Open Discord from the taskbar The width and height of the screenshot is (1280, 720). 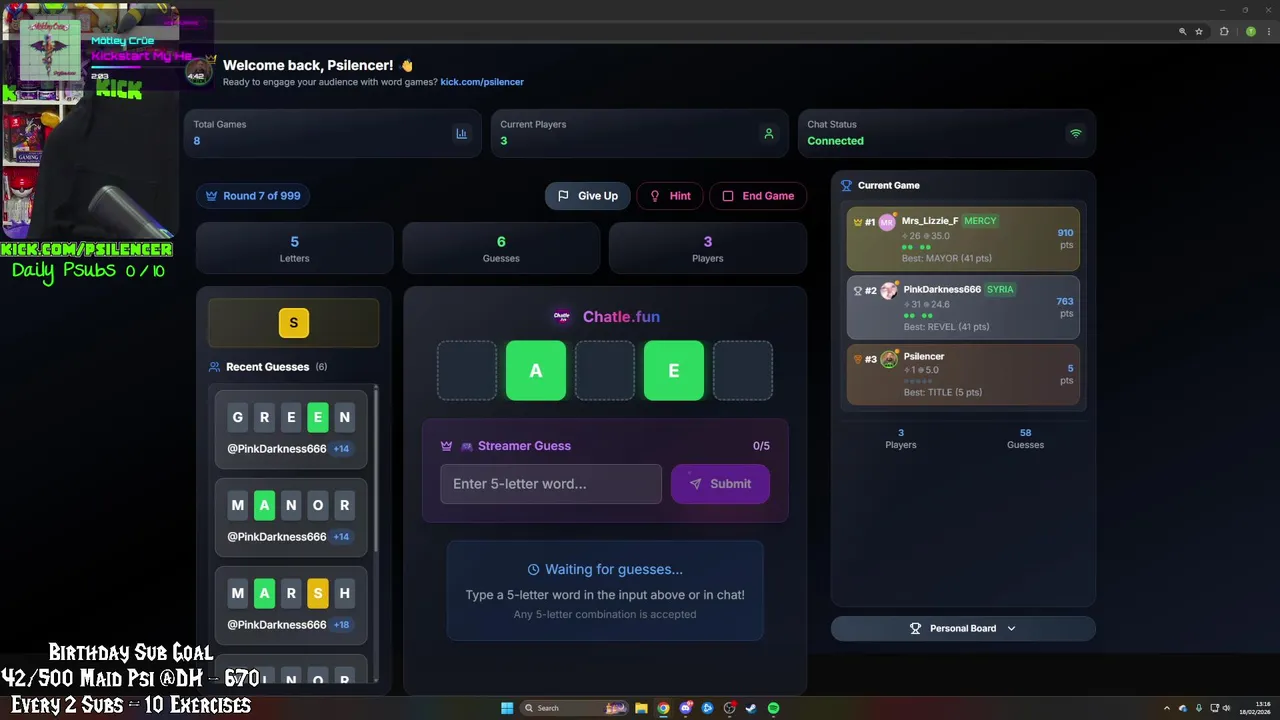pyautogui.click(x=685, y=708)
